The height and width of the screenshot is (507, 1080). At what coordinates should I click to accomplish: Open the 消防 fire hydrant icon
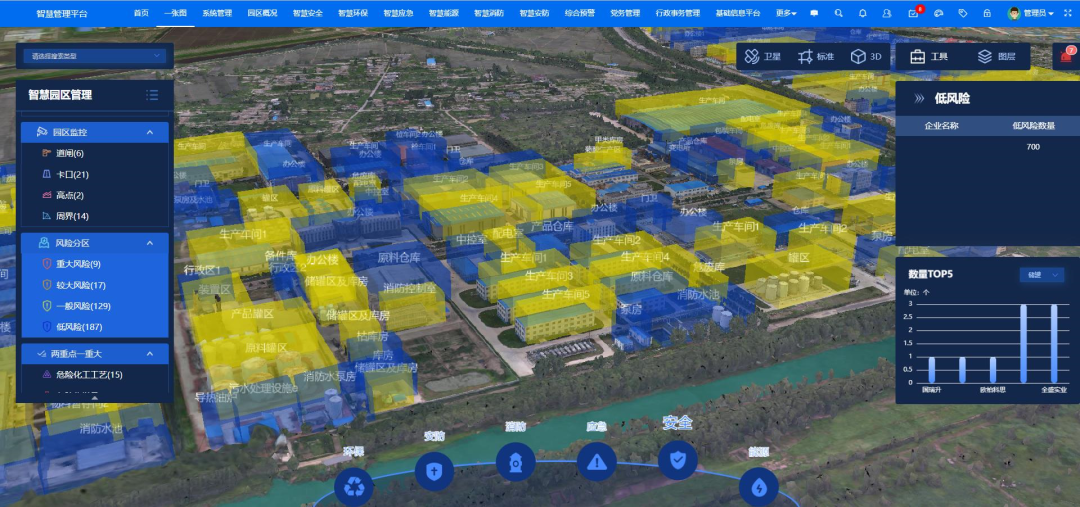click(516, 462)
